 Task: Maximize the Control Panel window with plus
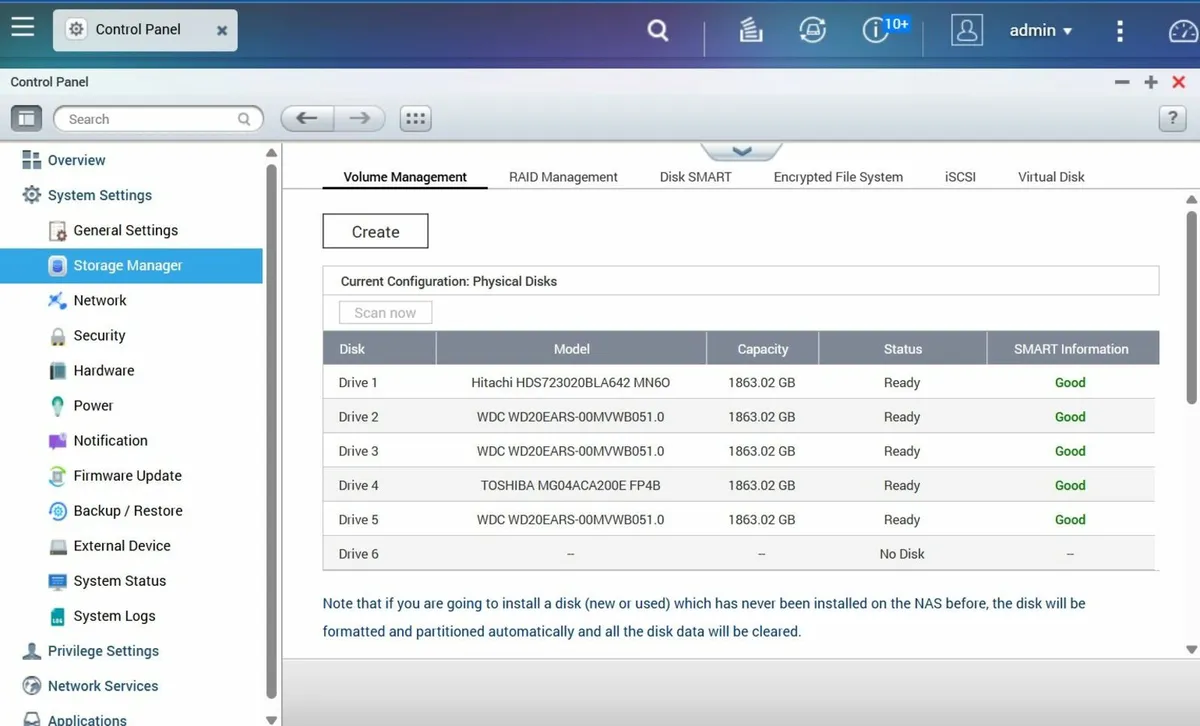pyautogui.click(x=1151, y=82)
